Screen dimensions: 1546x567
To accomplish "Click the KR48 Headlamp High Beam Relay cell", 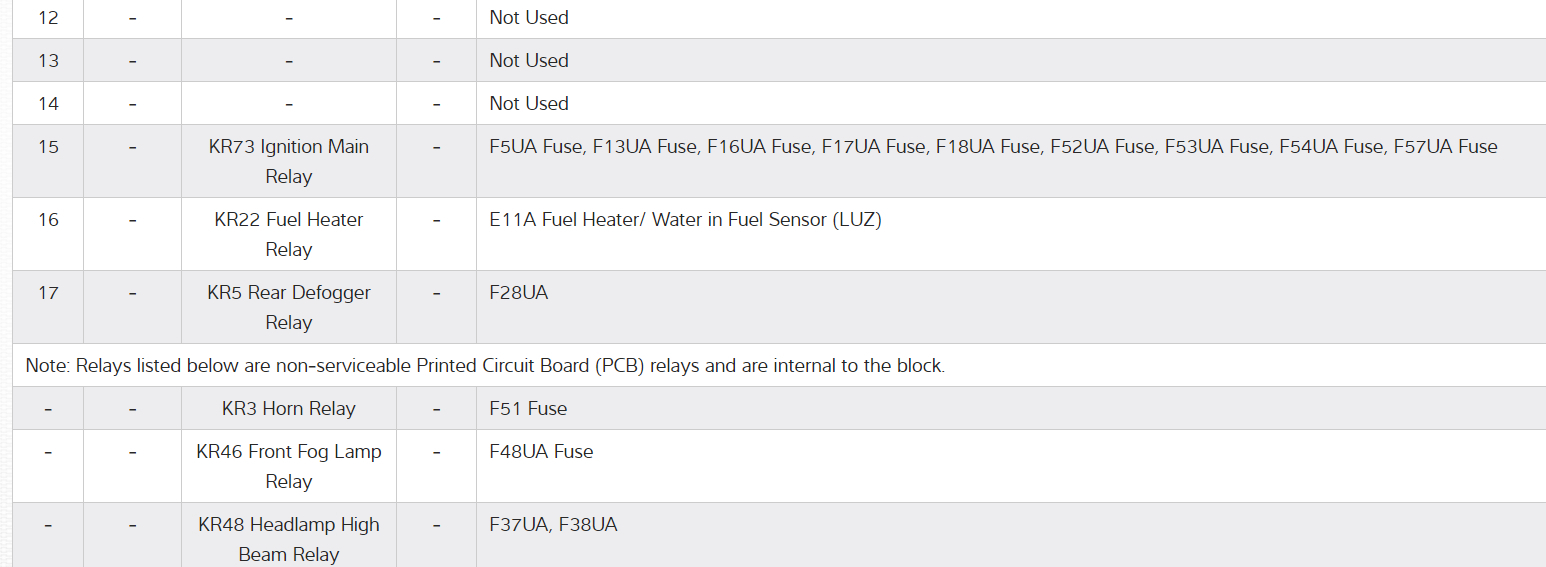I will point(288,538).
